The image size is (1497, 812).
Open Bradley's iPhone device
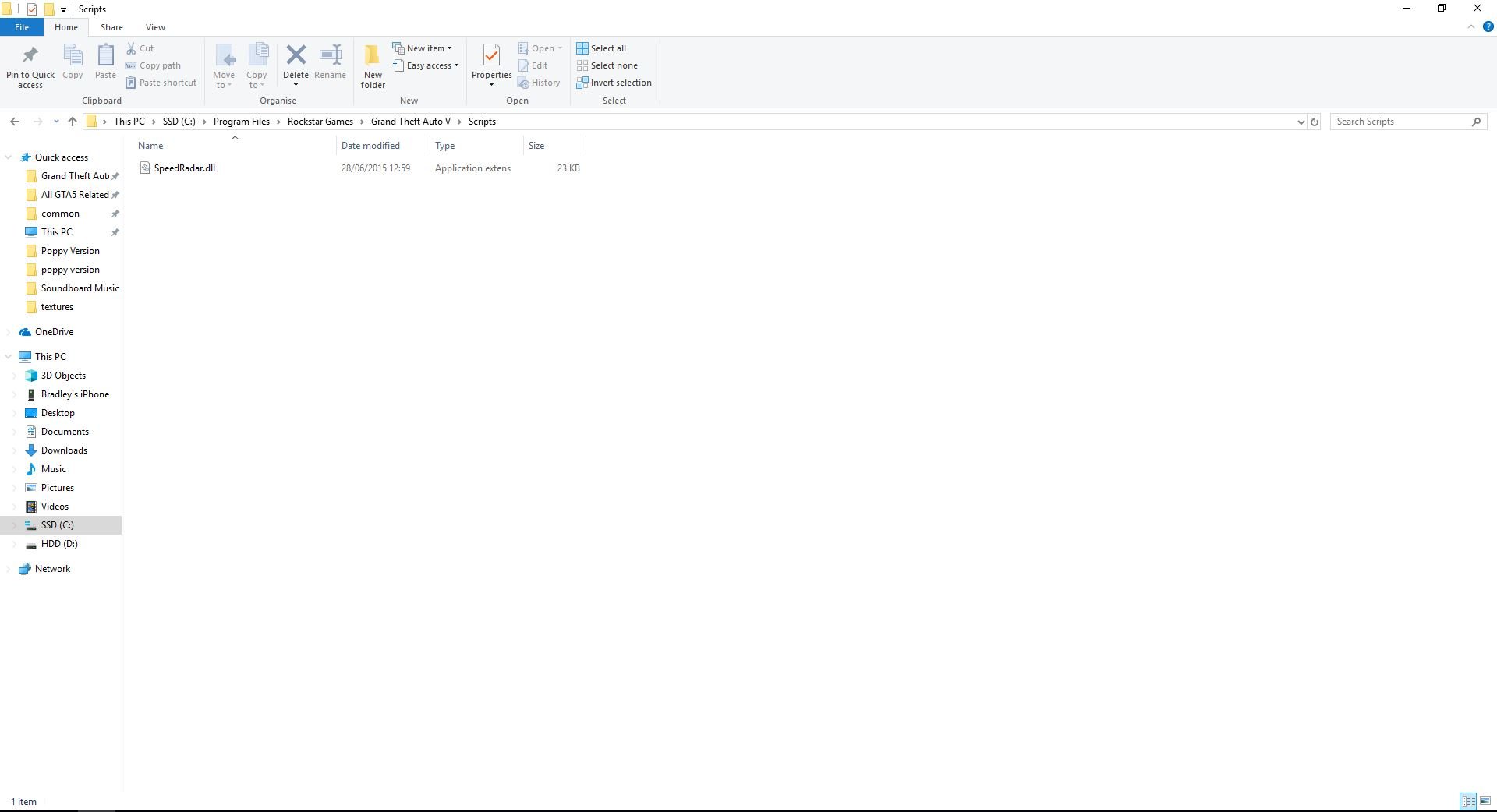75,394
